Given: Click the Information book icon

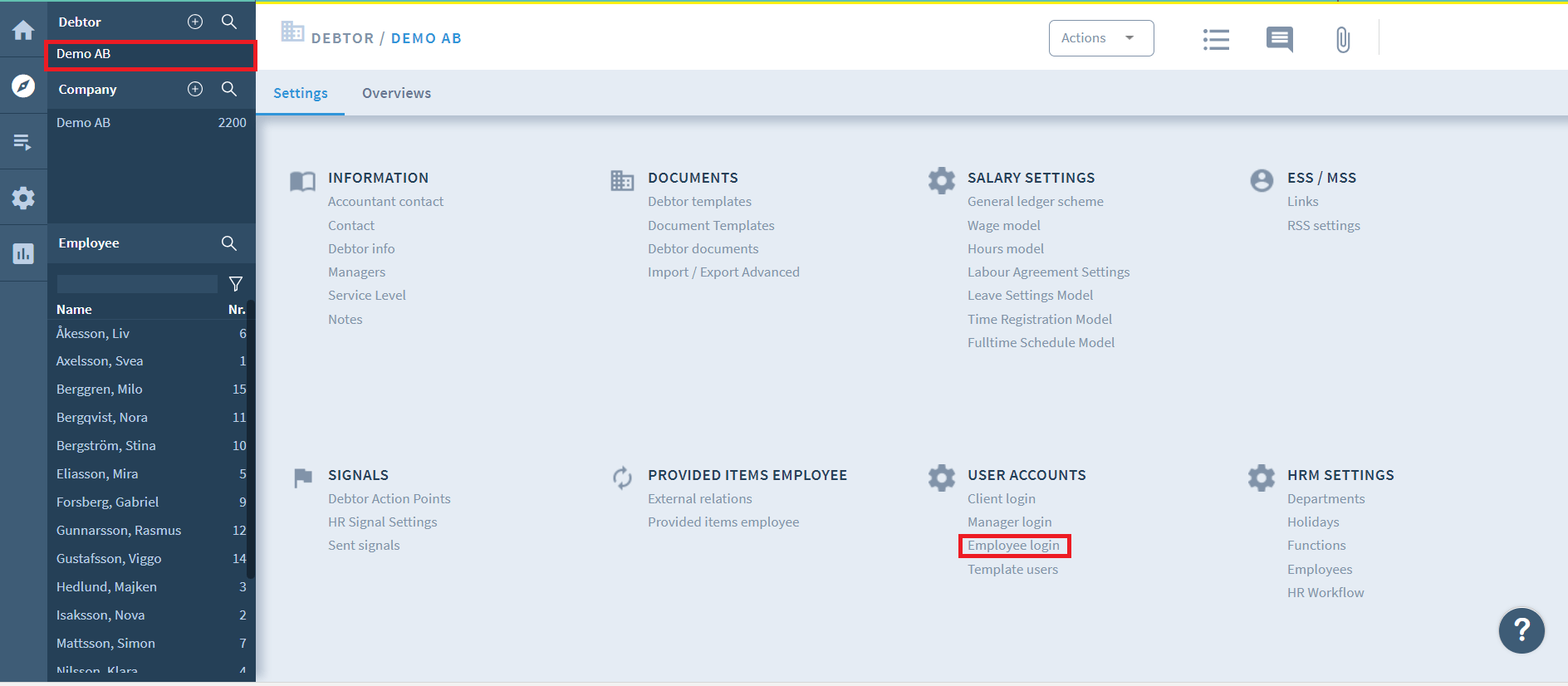Looking at the screenshot, I should (302, 181).
